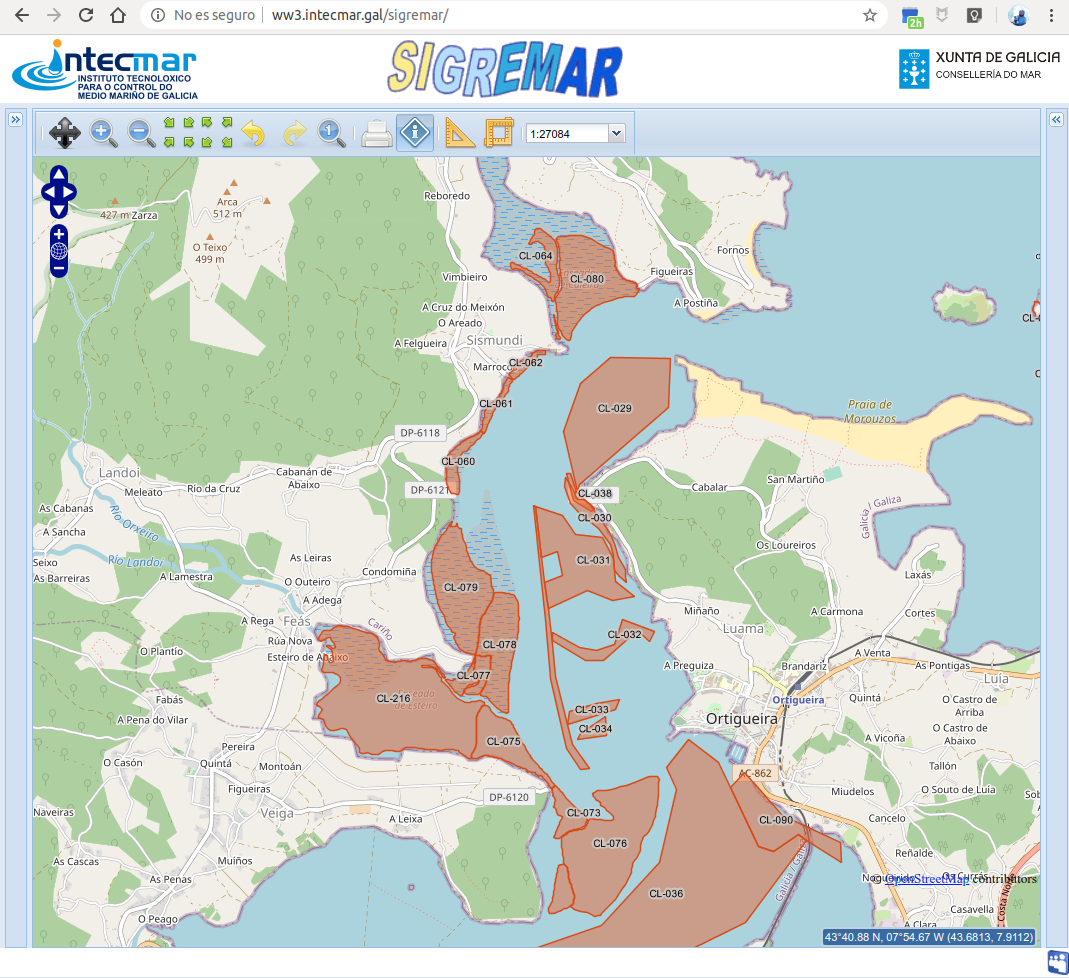Bookmark this page with the star icon
This screenshot has width=1069, height=978.
pos(869,15)
